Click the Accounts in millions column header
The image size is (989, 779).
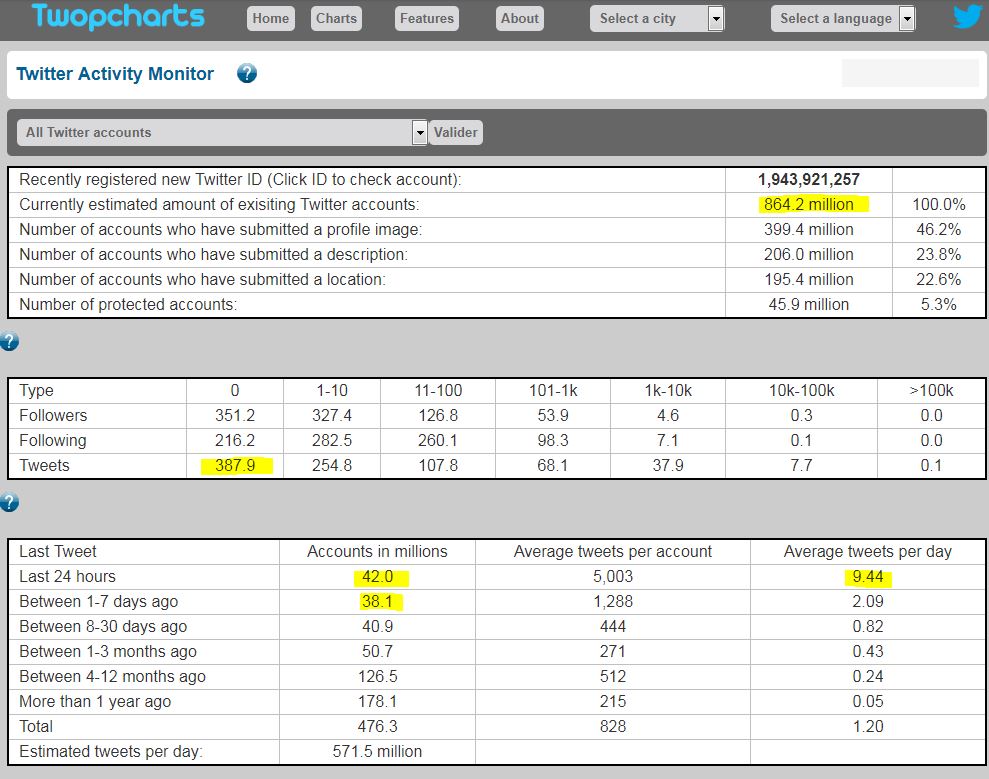pos(377,552)
